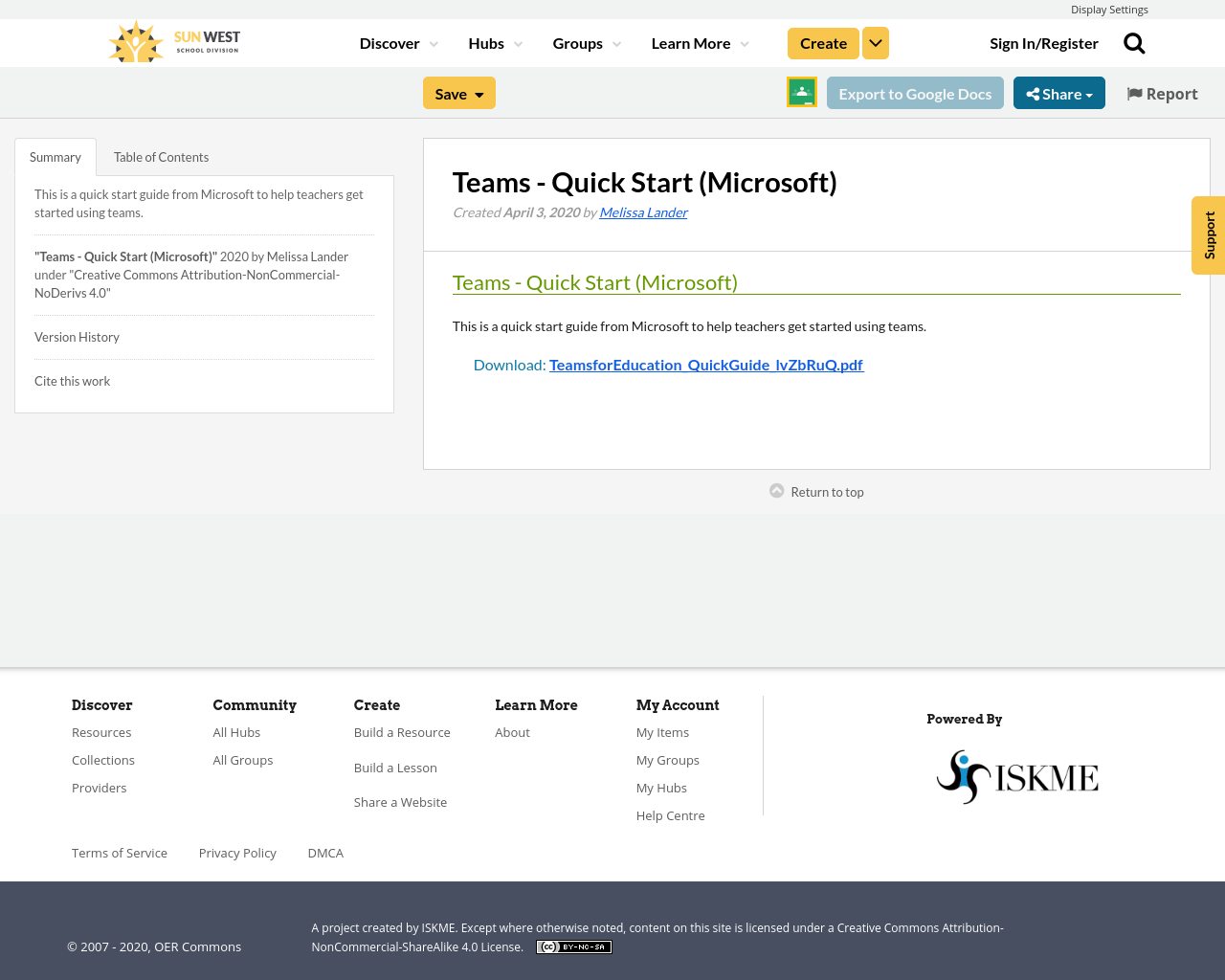Click the Sun West School Division logo

pyautogui.click(x=172, y=40)
